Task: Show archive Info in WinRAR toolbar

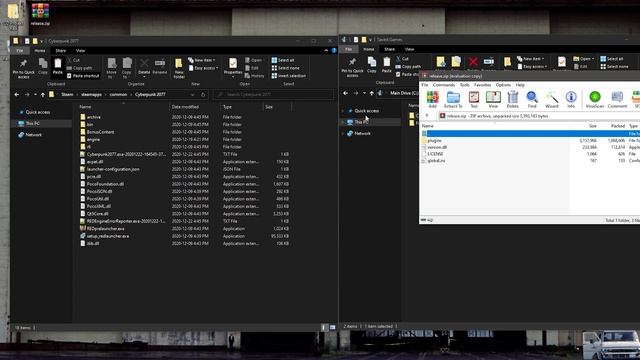Action: pos(571,99)
